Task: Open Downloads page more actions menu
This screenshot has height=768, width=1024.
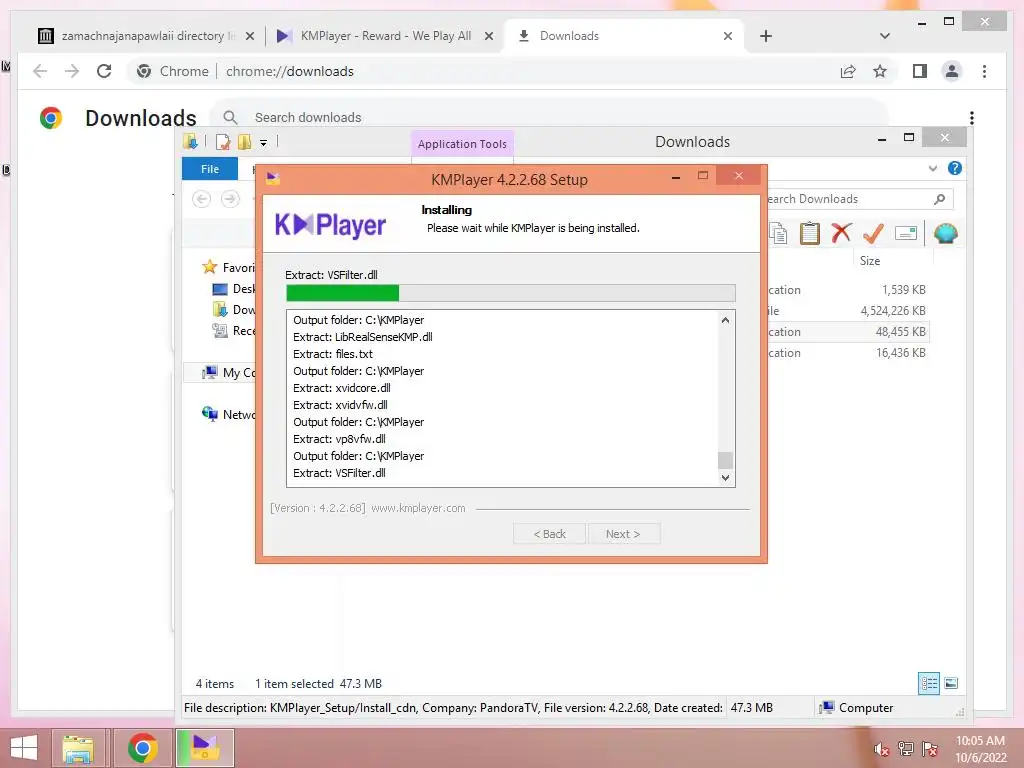Action: coord(972,118)
